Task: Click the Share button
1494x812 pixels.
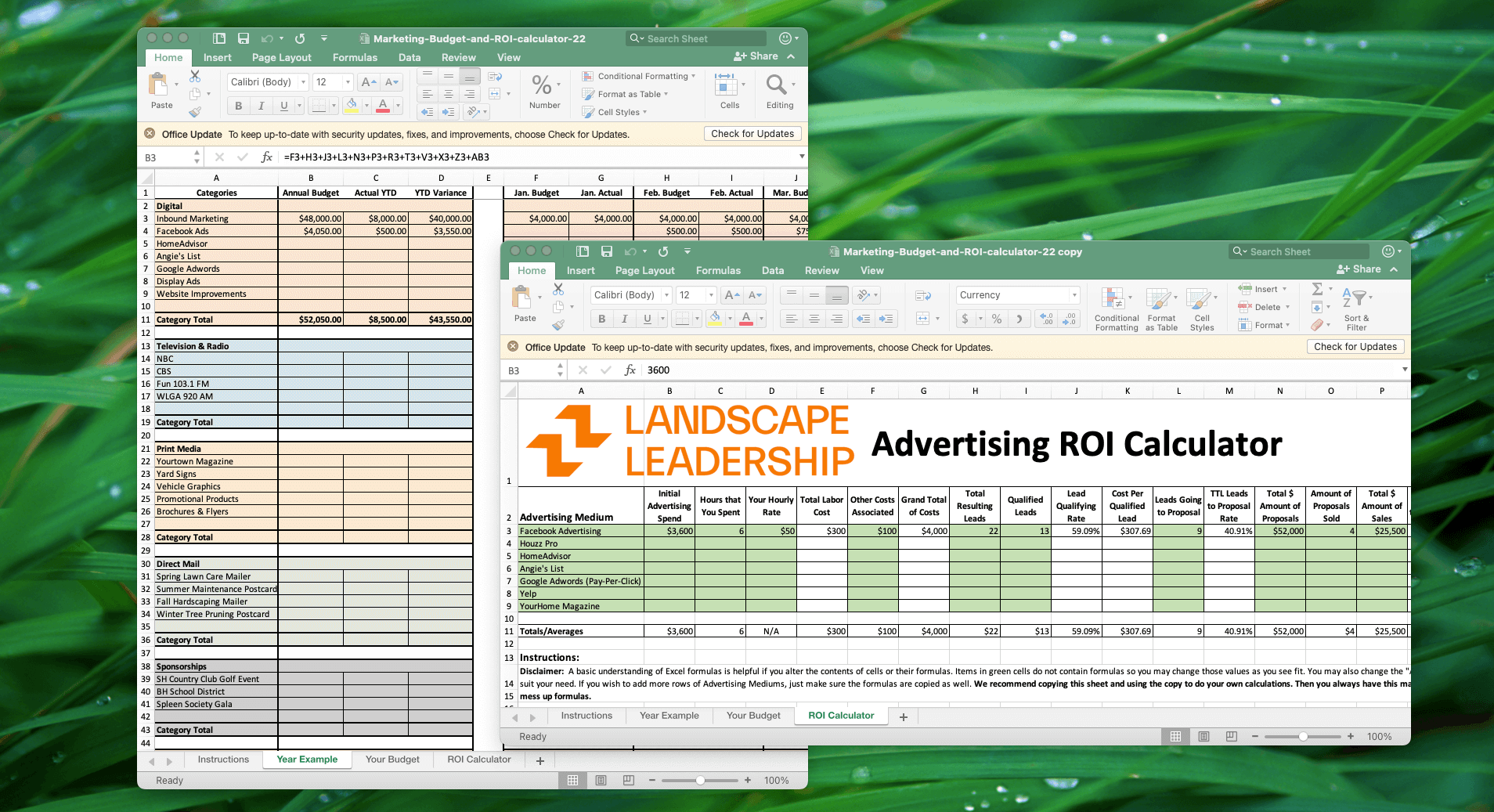Action: coord(1361,269)
